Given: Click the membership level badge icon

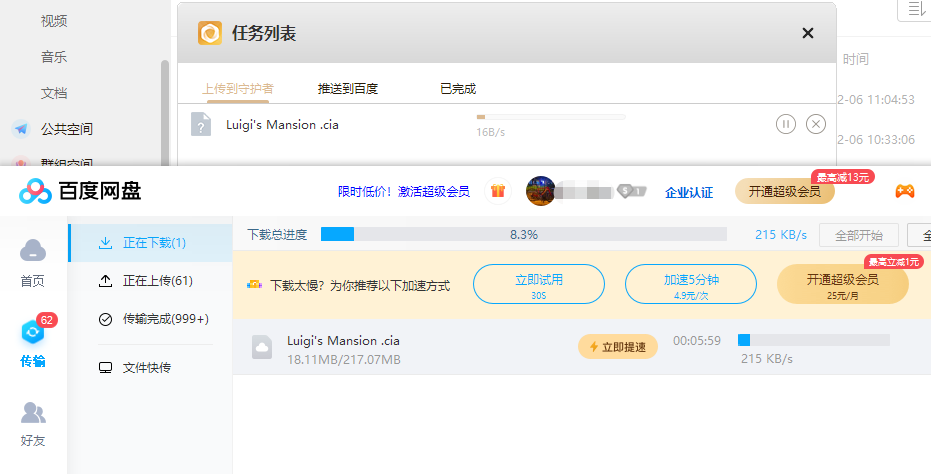Looking at the screenshot, I should point(631,191).
